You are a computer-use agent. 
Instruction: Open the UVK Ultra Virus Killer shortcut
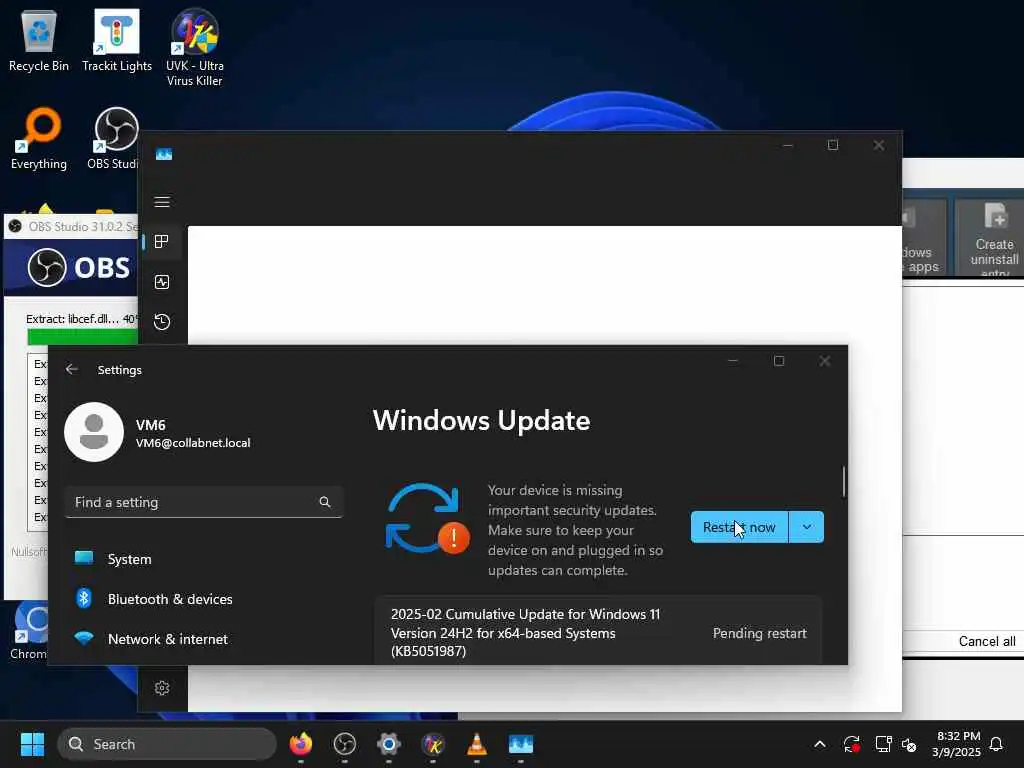coord(195,47)
